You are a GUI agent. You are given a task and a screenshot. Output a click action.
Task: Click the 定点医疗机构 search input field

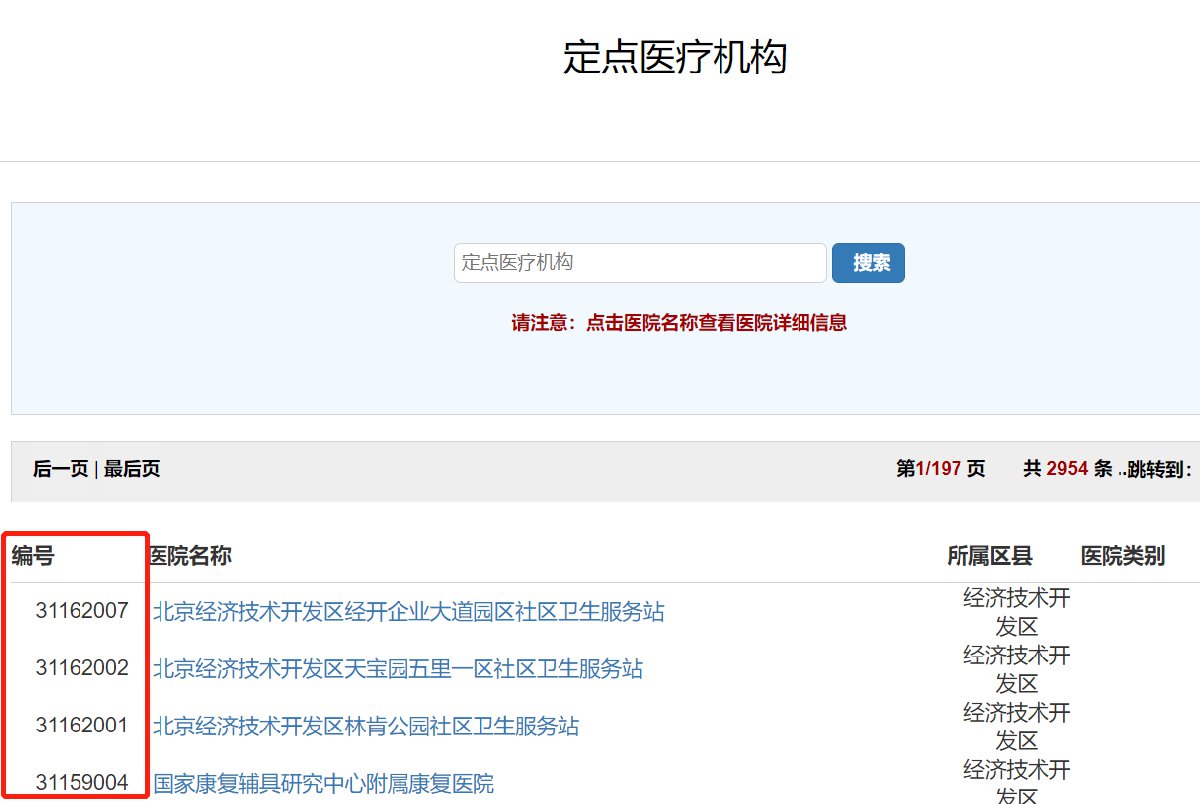coord(640,263)
